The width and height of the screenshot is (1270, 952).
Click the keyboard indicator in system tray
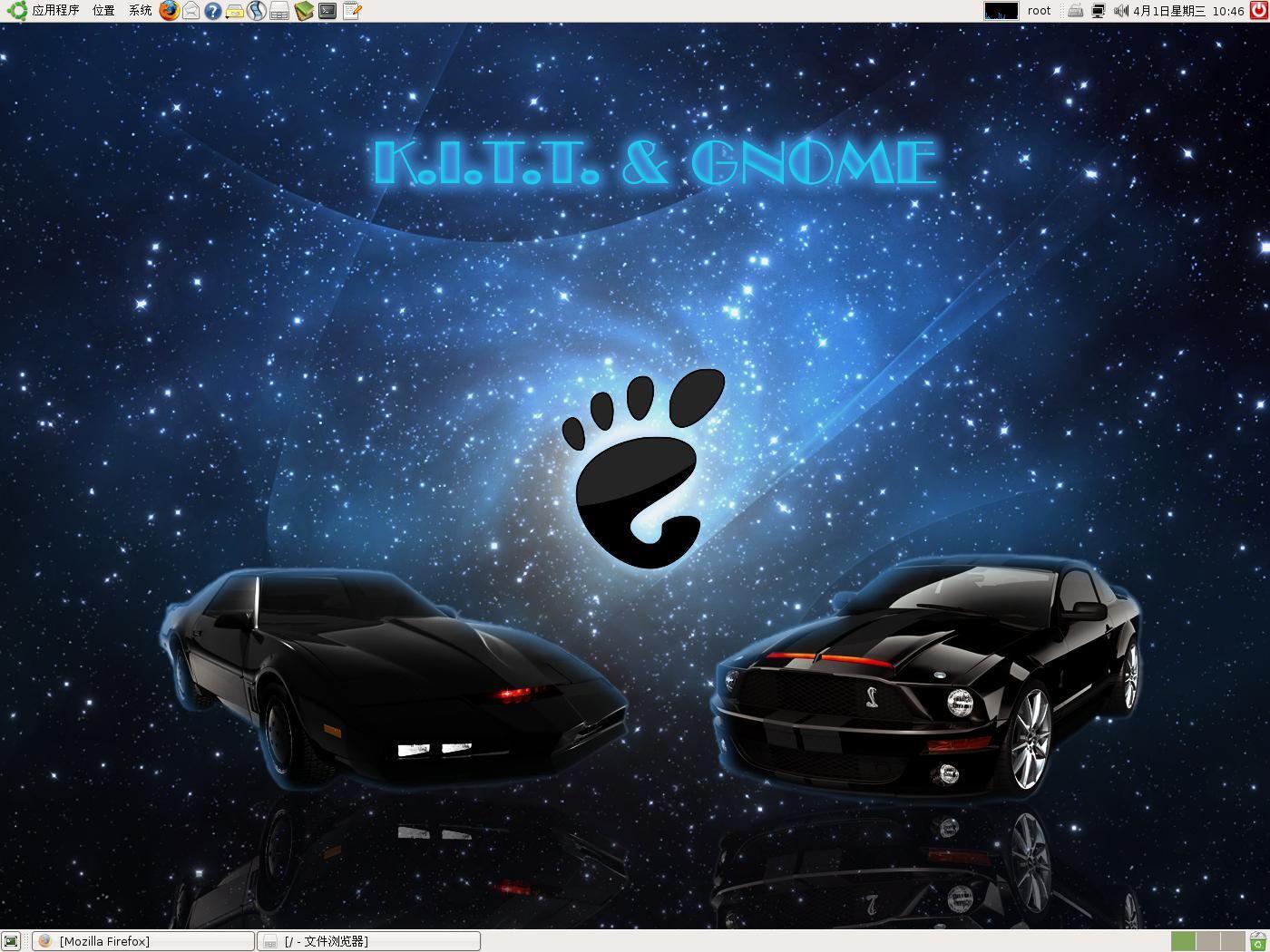[1075, 10]
